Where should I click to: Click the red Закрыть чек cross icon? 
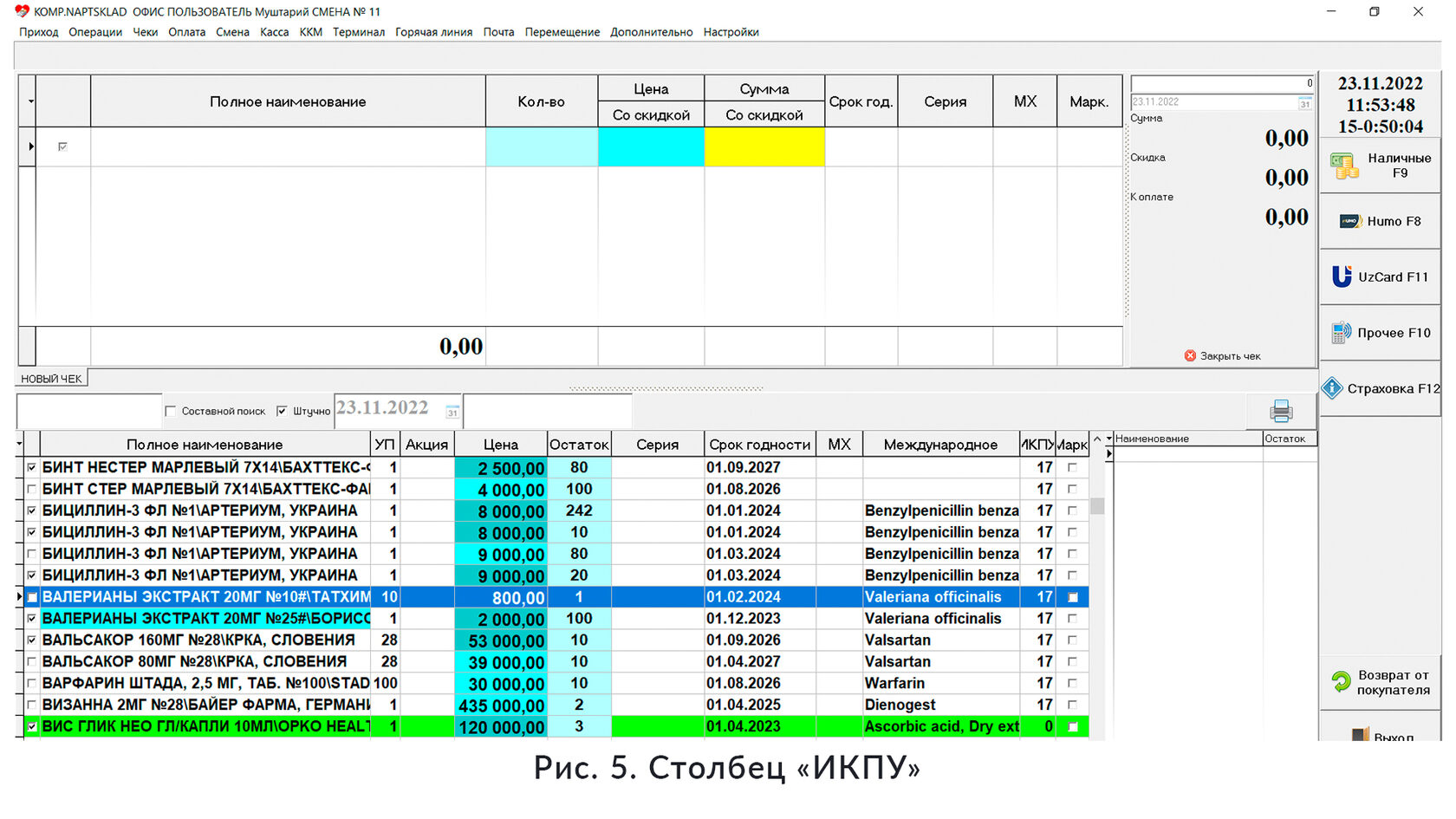coord(1190,355)
